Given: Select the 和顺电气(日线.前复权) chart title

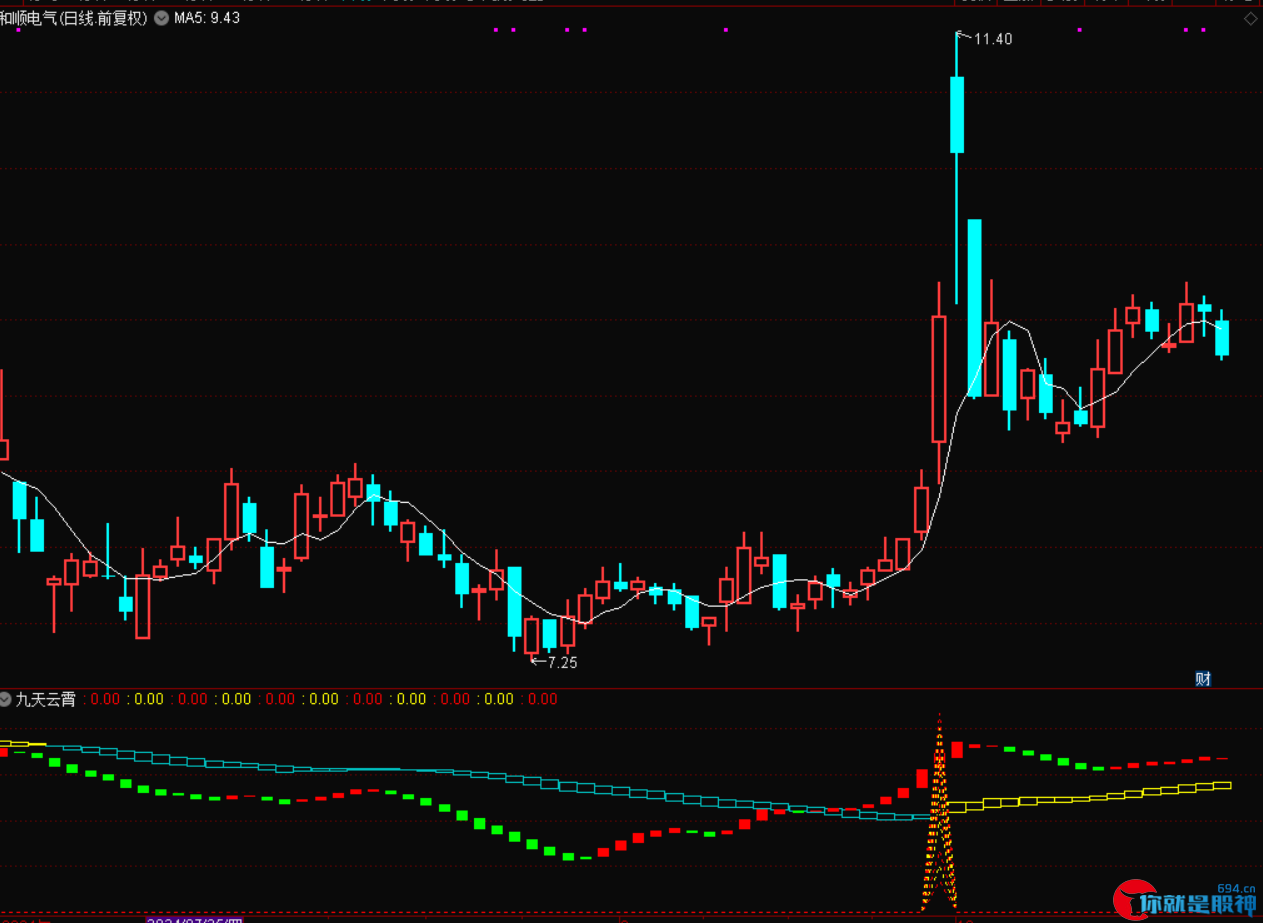Looking at the screenshot, I should click(x=74, y=18).
